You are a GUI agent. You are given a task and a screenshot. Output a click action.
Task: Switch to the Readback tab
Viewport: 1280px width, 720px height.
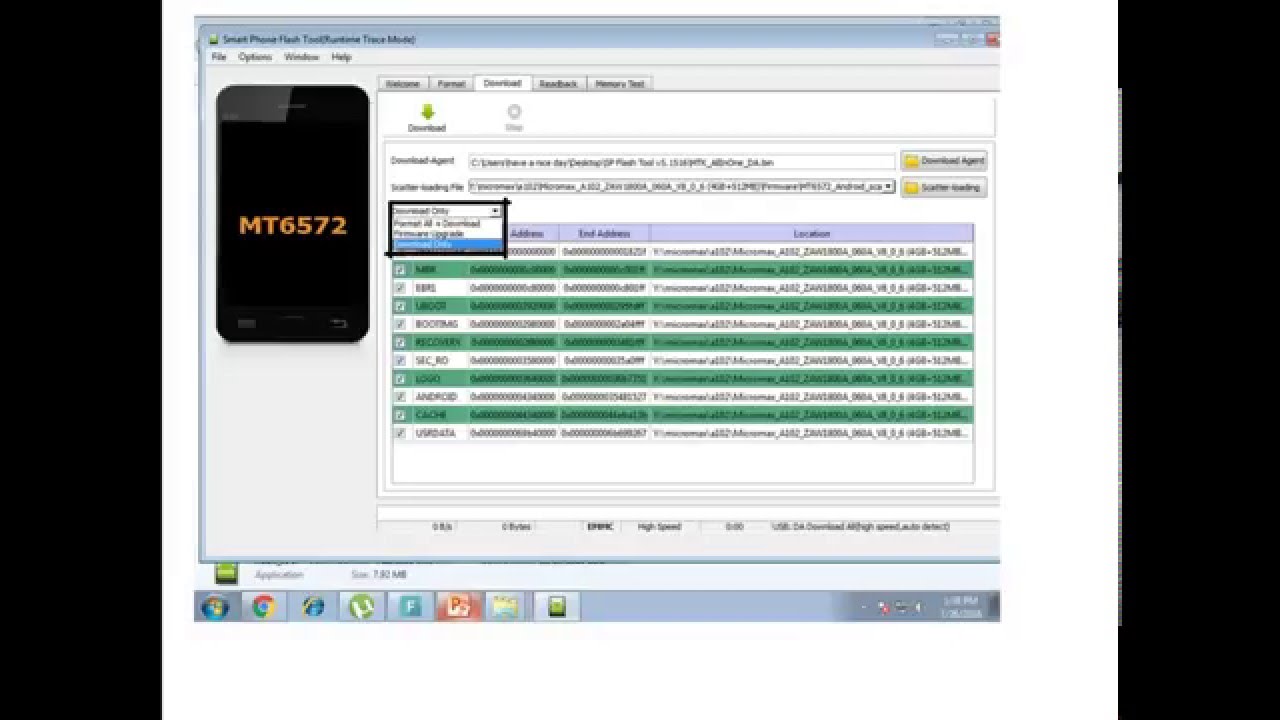coord(558,84)
